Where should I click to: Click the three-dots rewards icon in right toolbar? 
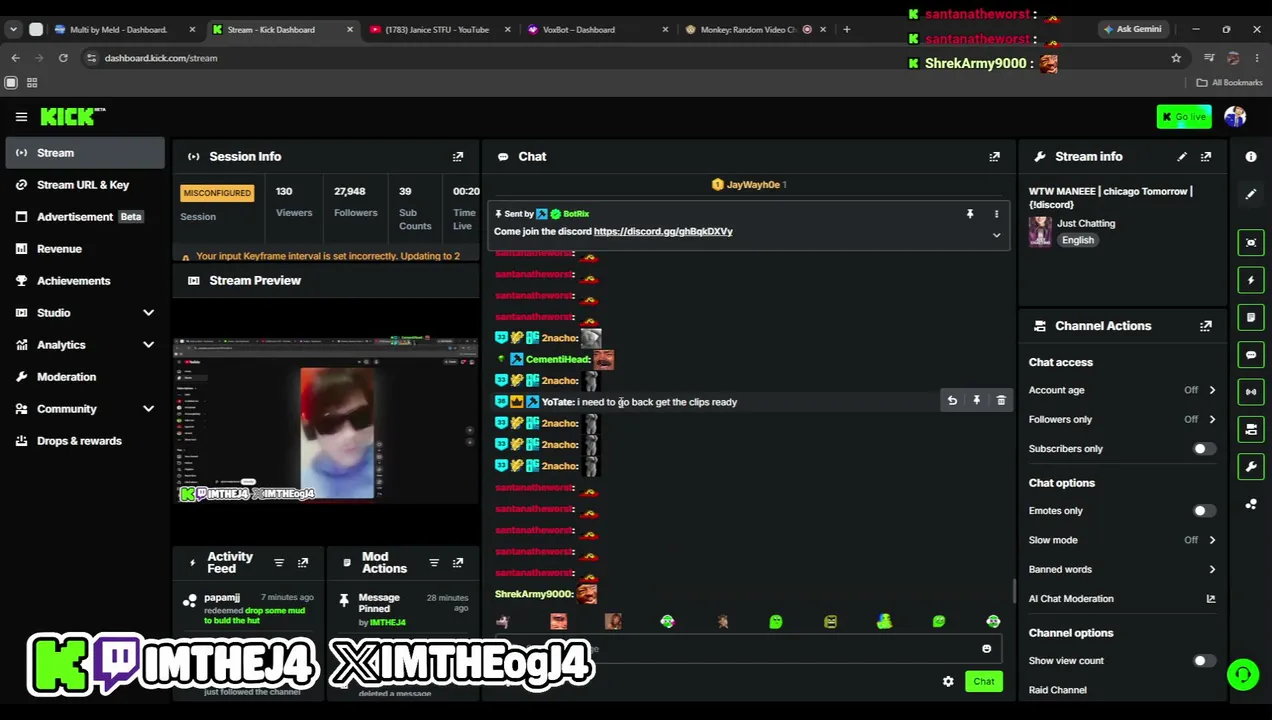pos(1251,504)
